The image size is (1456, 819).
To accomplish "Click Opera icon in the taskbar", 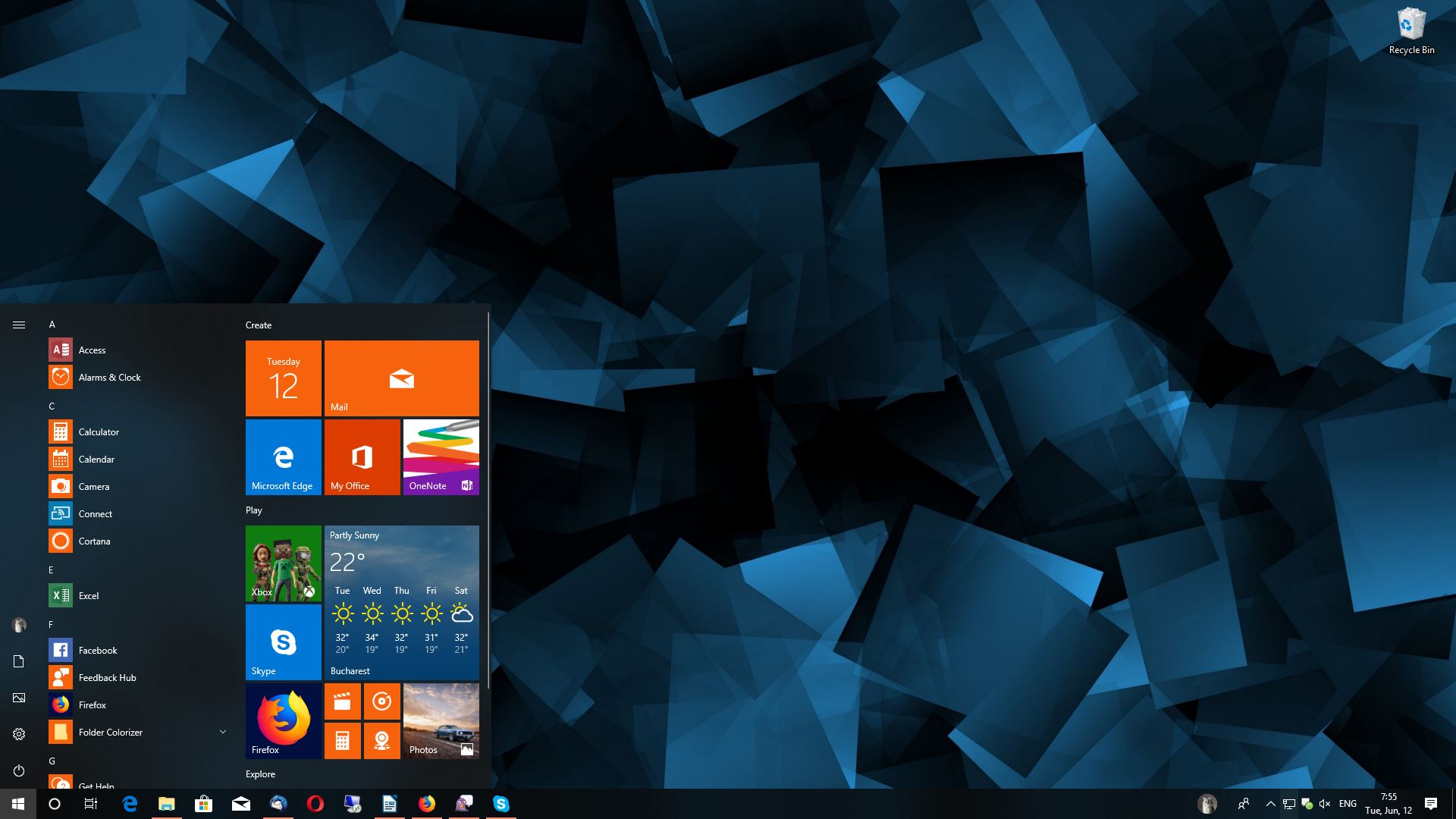I will [x=315, y=804].
